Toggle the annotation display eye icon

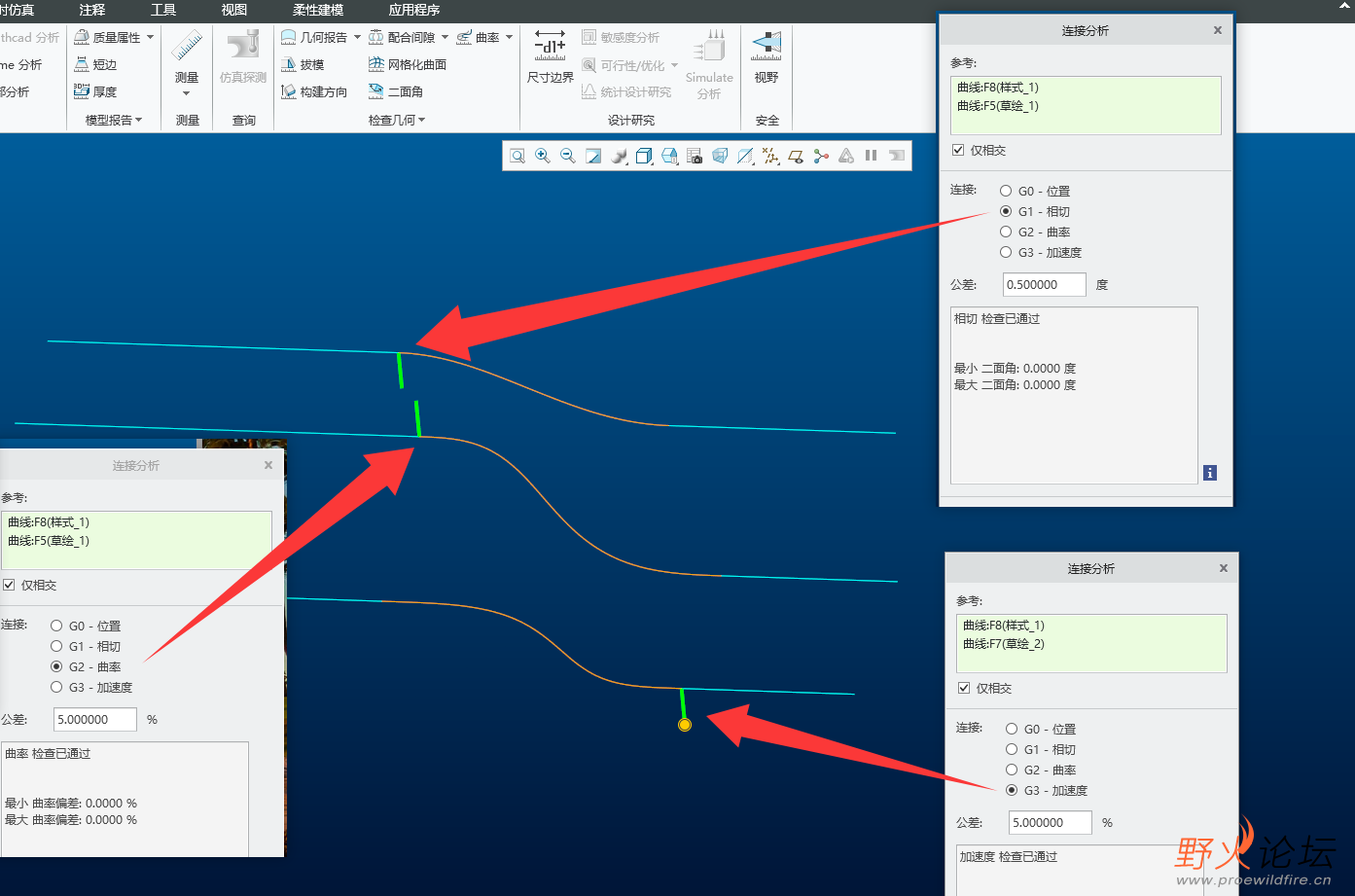point(796,156)
